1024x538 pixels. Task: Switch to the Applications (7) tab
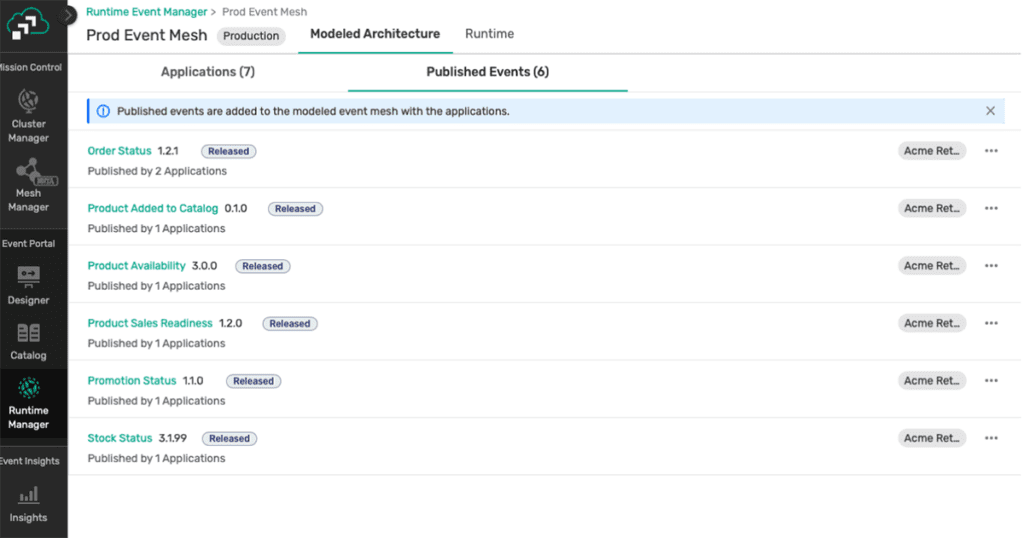pyautogui.click(x=208, y=72)
